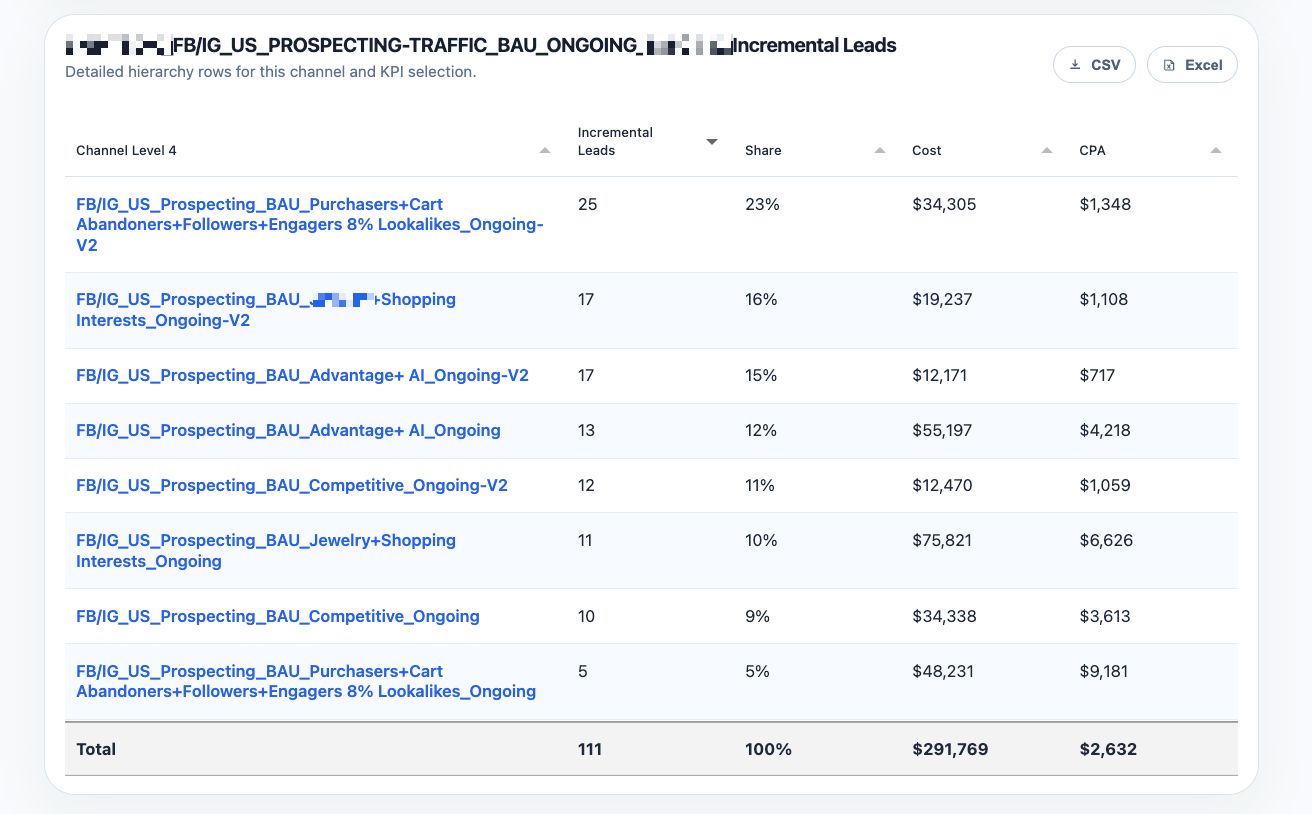
Task: Select the $1,108 CPA cell
Action: pyautogui.click(x=1103, y=300)
